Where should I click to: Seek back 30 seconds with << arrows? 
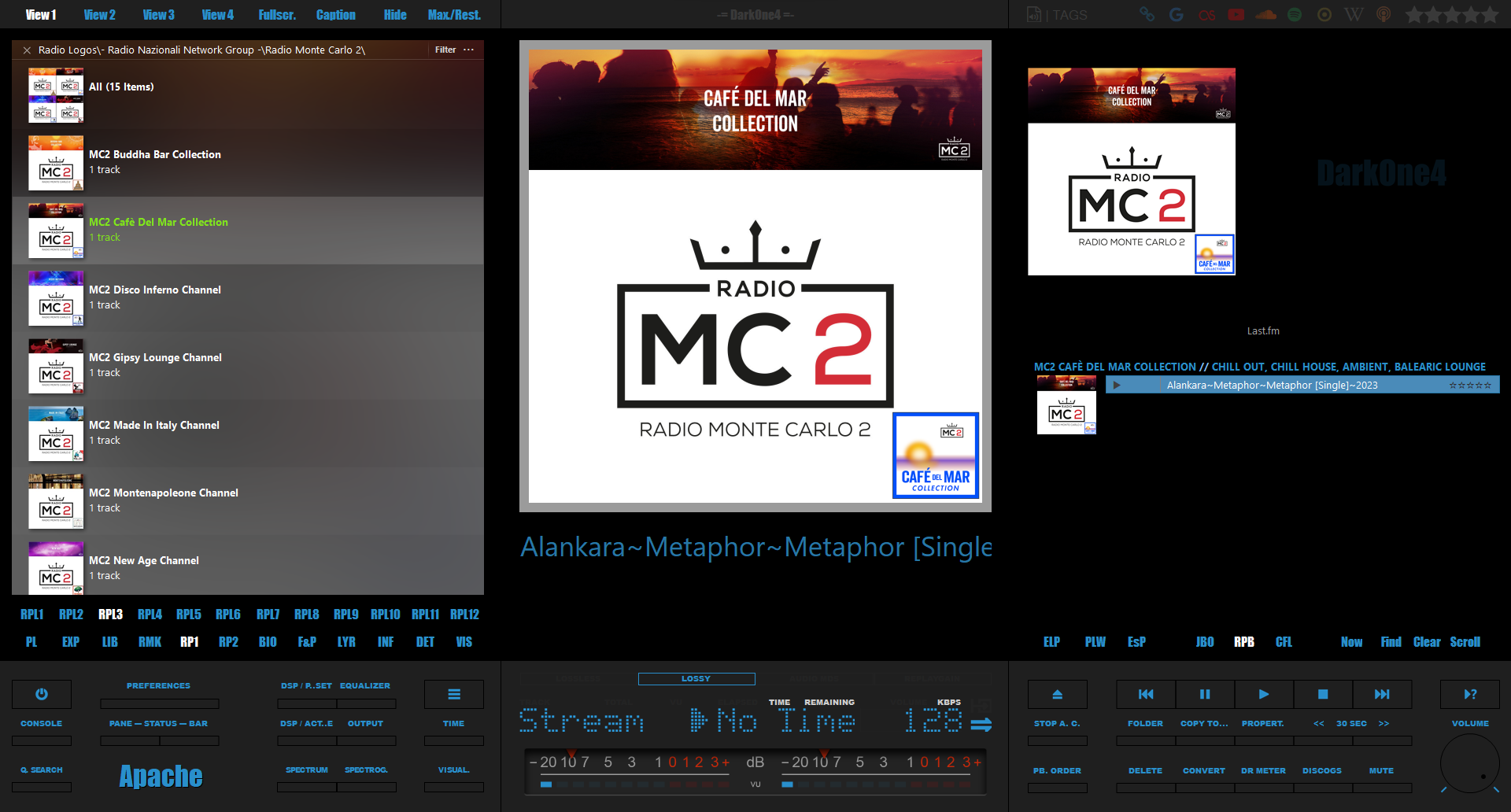(1319, 723)
